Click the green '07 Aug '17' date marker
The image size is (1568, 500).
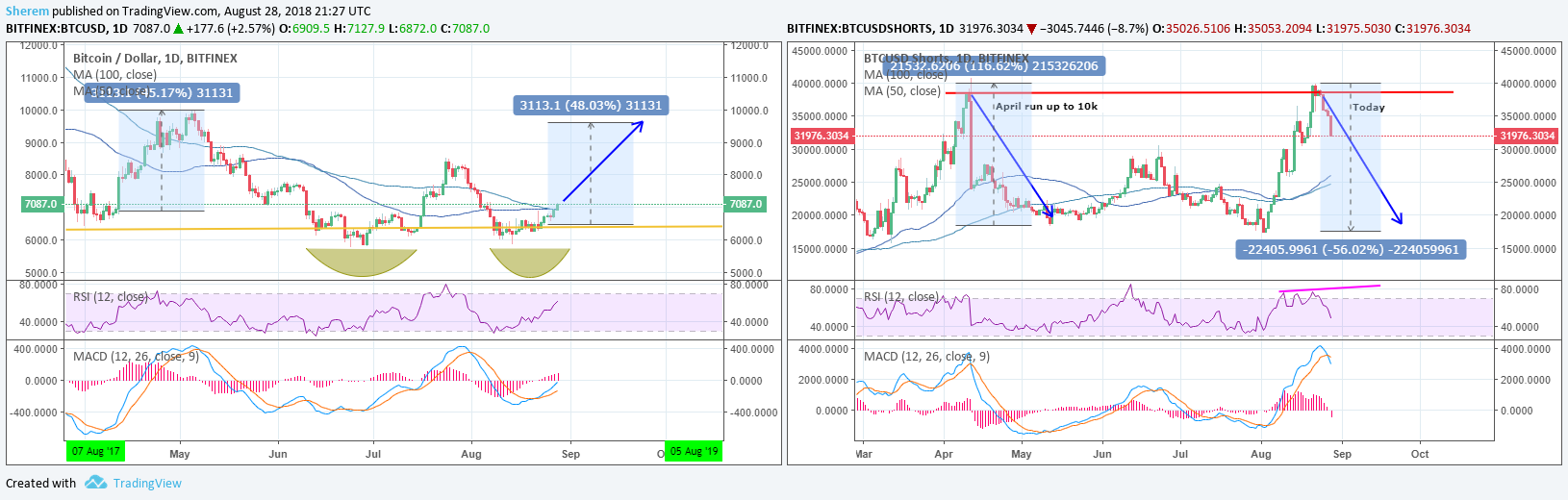(x=95, y=451)
